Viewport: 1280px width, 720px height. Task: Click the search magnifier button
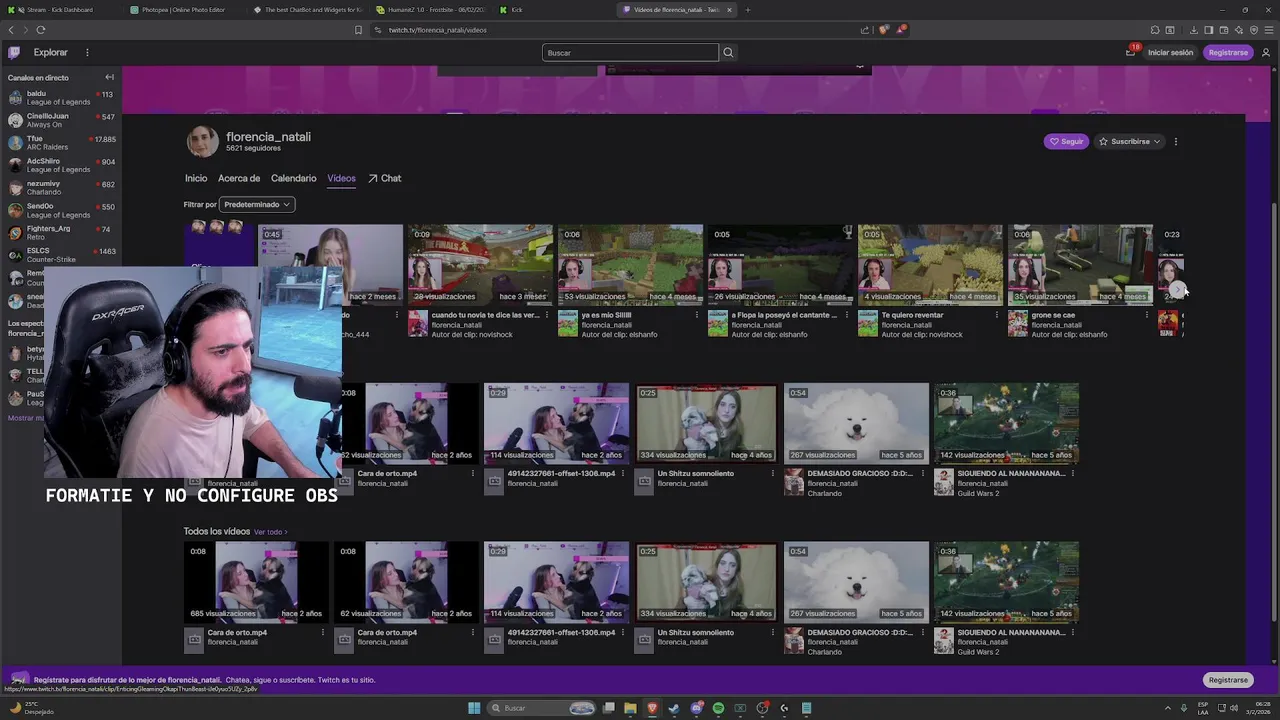point(728,52)
